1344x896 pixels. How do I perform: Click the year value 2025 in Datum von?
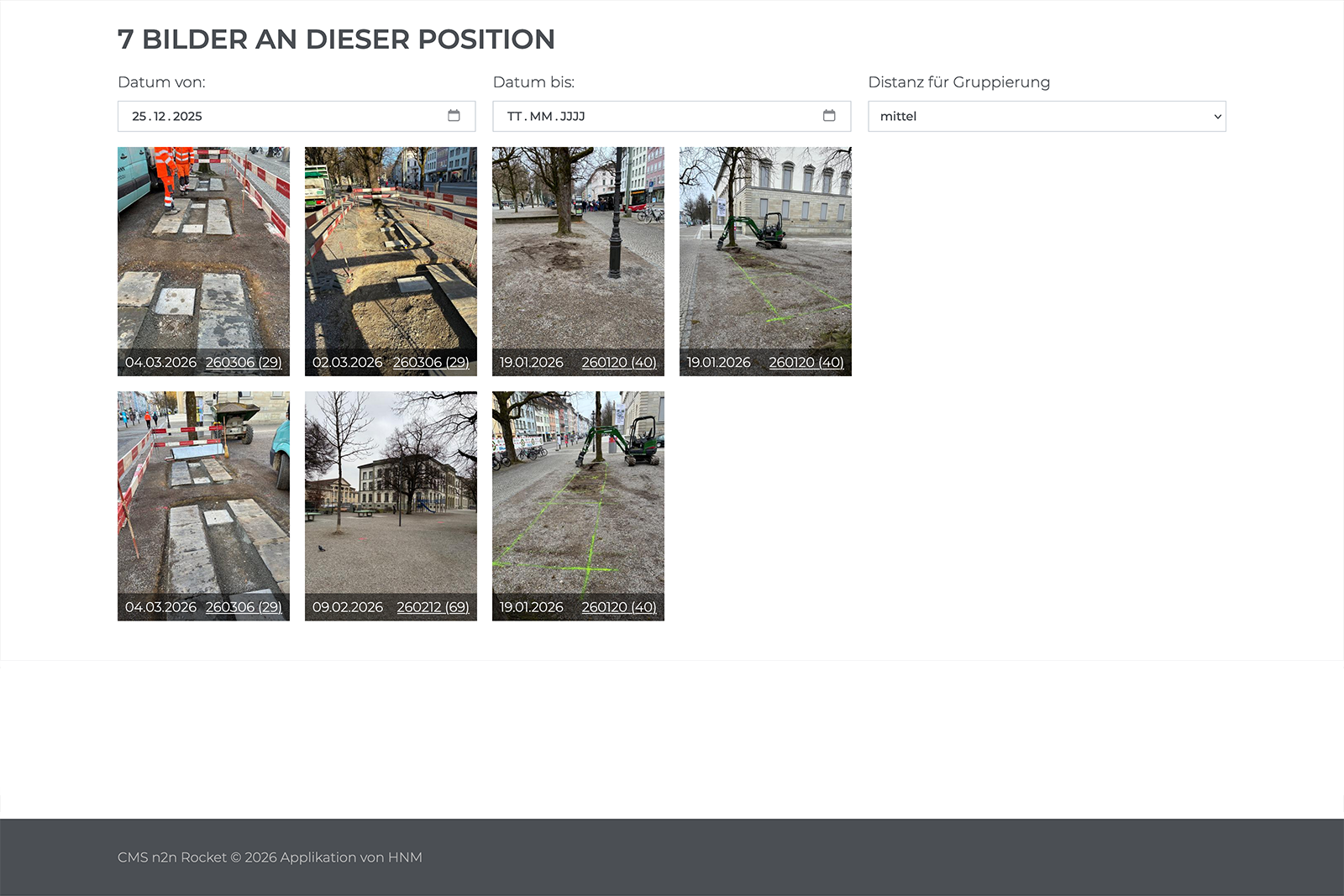(187, 117)
